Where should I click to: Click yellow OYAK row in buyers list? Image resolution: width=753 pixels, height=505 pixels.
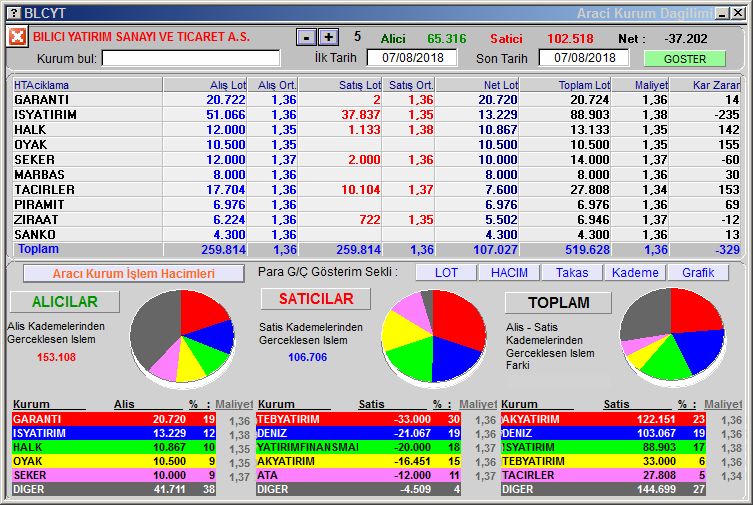(114, 461)
